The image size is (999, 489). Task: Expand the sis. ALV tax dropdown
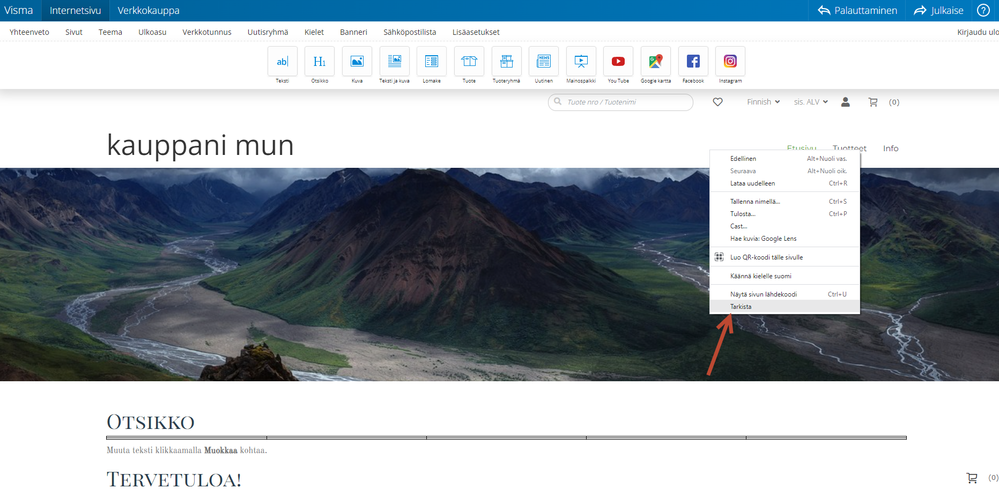point(810,102)
